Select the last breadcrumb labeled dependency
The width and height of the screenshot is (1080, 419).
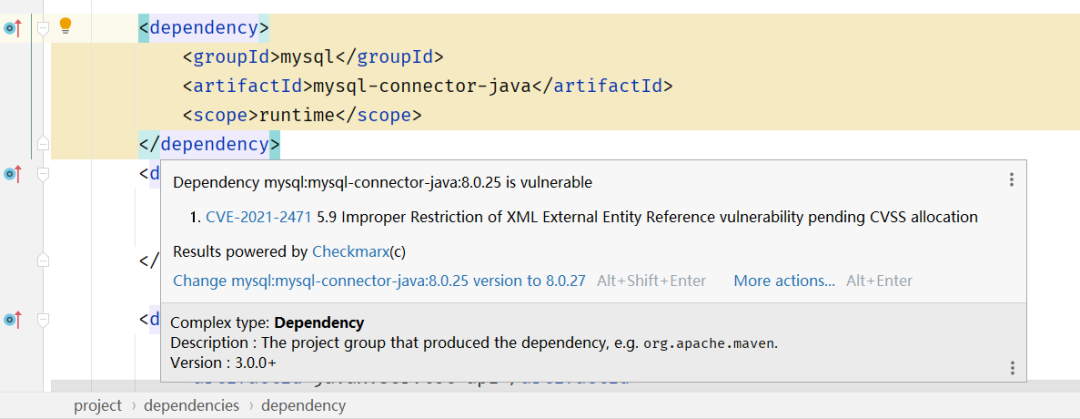(303, 405)
